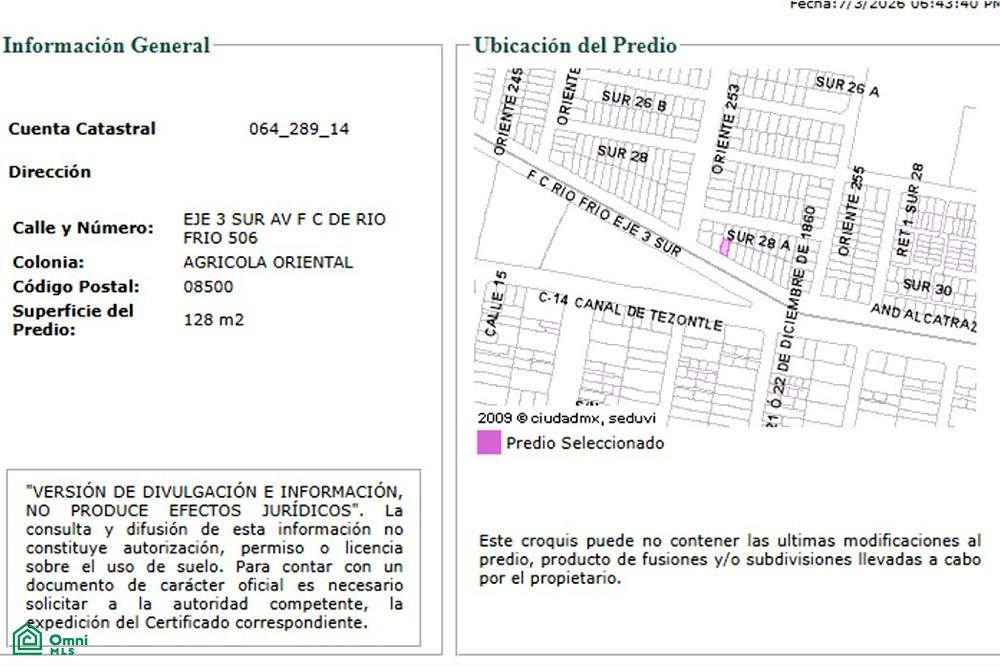Click the Este croquis puede no contener notice
The width and height of the screenshot is (1000, 667).
[730, 559]
